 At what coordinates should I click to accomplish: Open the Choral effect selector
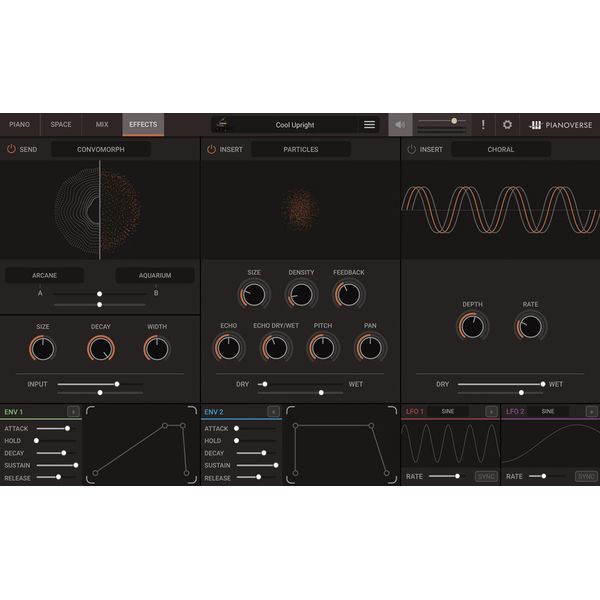coord(500,149)
